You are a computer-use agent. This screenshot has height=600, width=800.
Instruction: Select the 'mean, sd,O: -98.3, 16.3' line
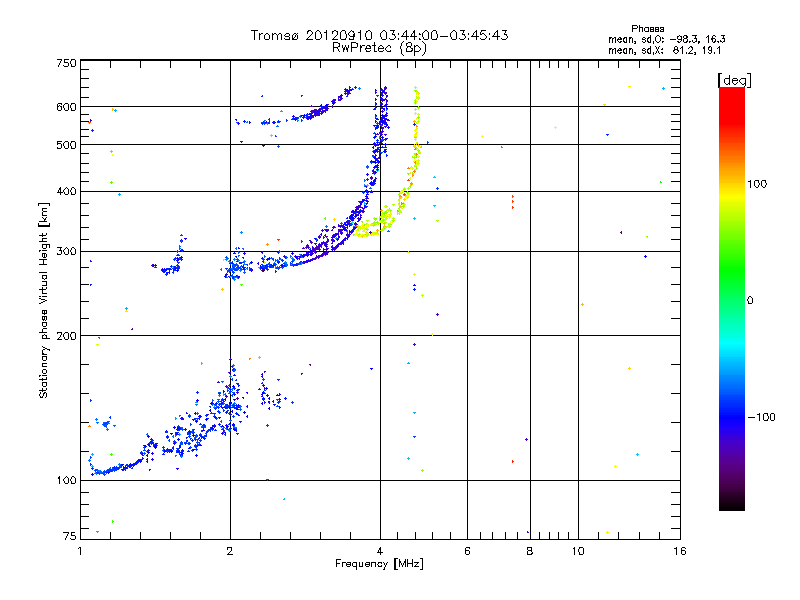[667, 39]
